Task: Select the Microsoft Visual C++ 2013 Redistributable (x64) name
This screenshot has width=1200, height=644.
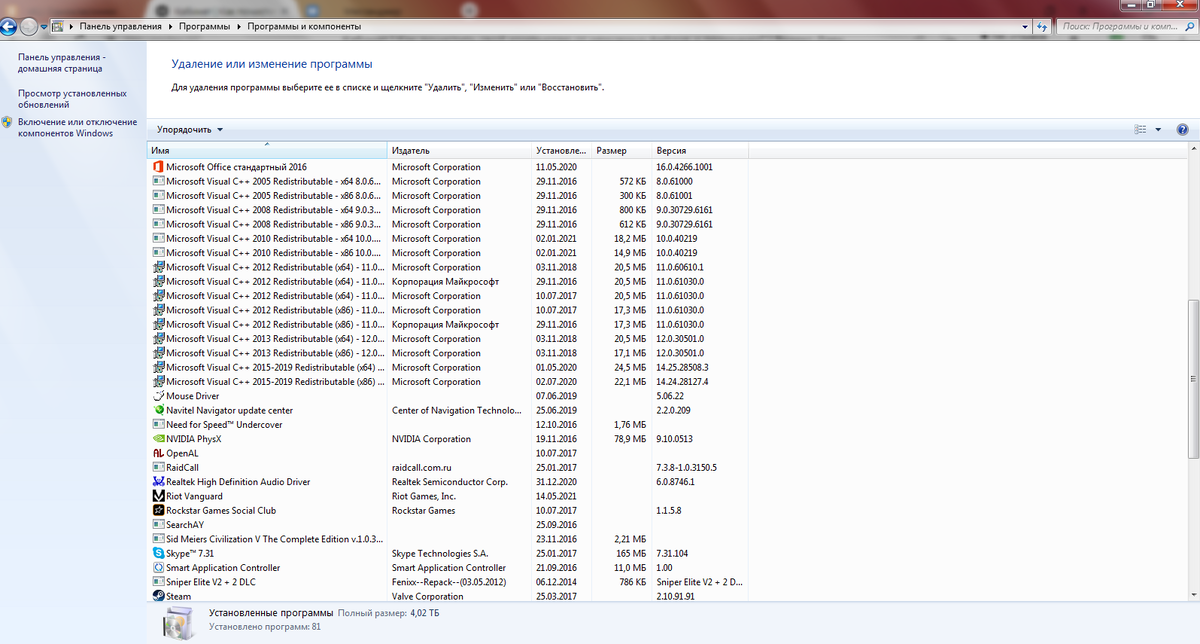Action: pos(273,339)
